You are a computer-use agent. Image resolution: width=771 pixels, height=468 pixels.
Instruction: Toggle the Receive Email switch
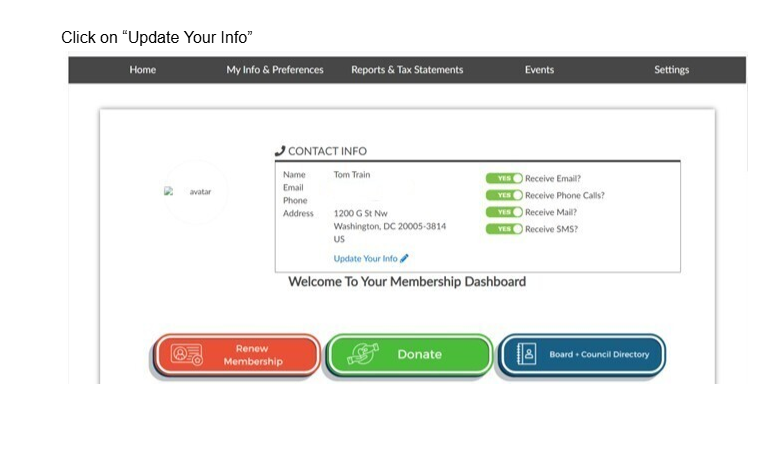504,178
